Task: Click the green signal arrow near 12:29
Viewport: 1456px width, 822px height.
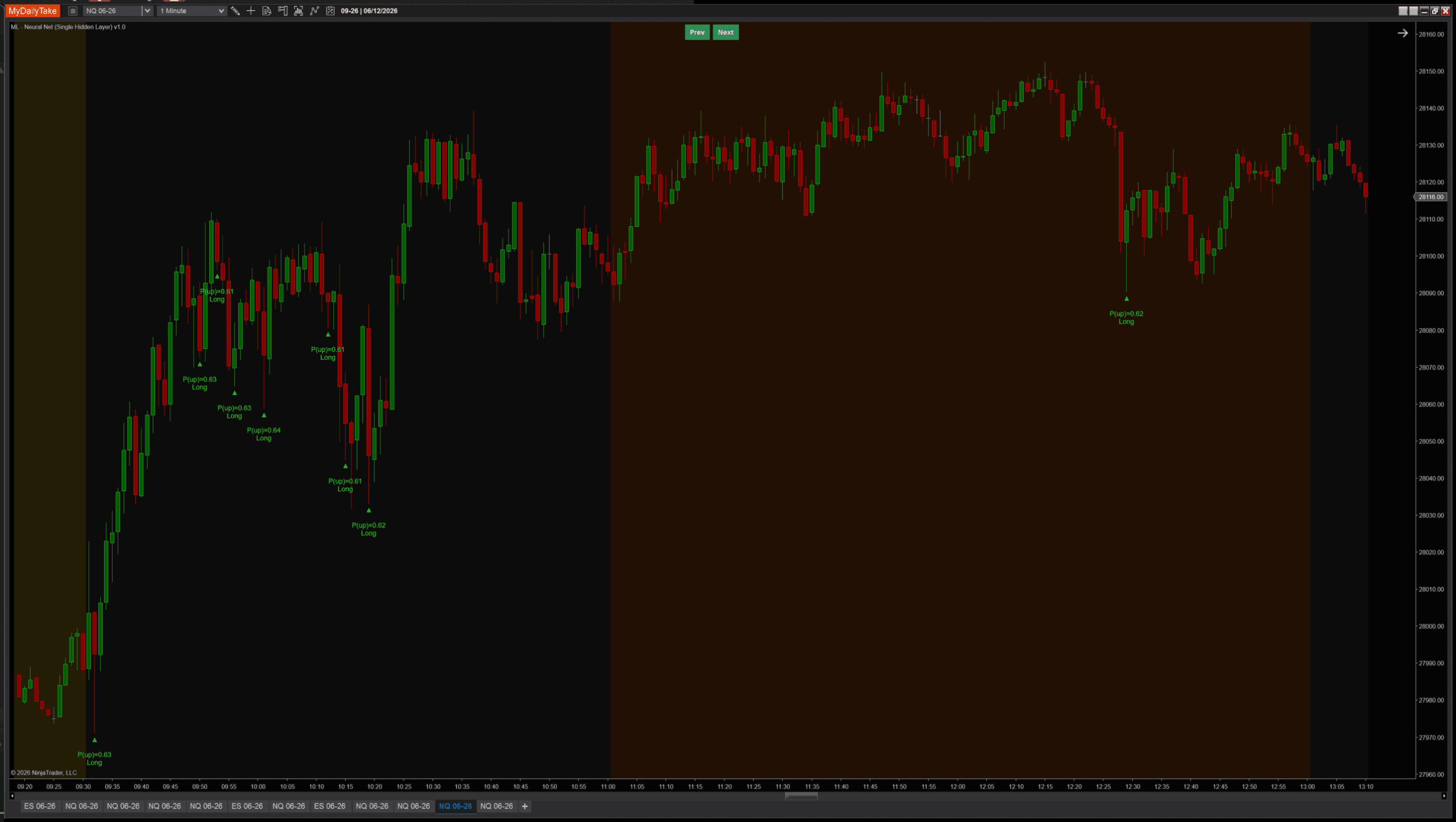Action: [1126, 298]
